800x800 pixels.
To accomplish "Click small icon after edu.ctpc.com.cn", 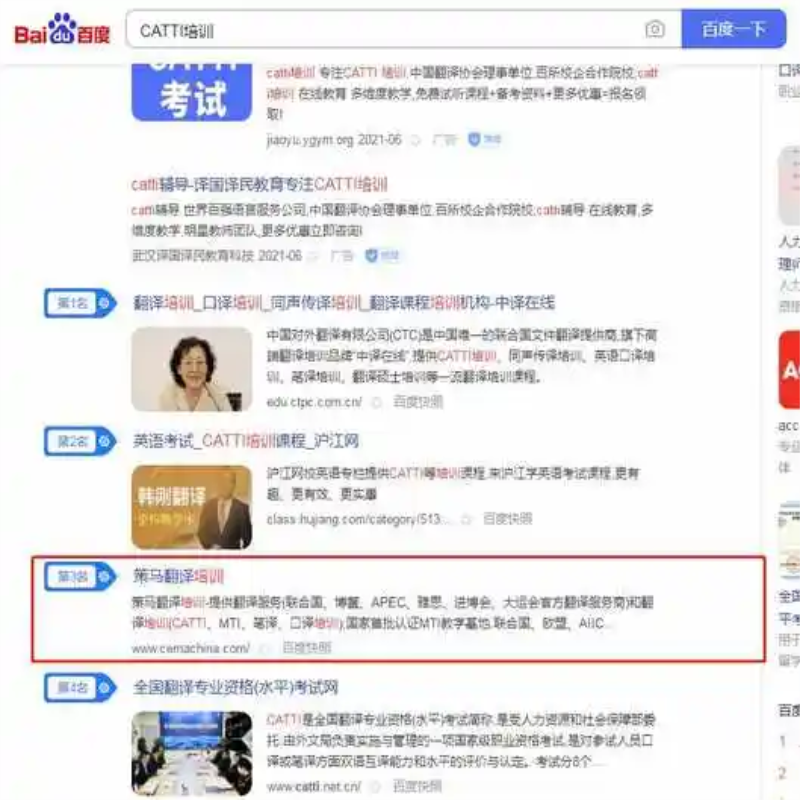I will click(377, 403).
